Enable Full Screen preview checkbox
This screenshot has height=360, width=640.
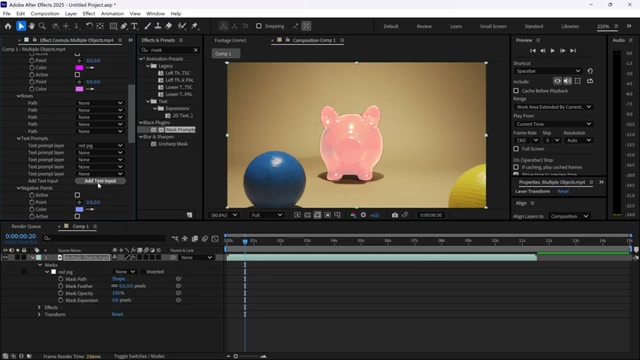pyautogui.click(x=516, y=149)
